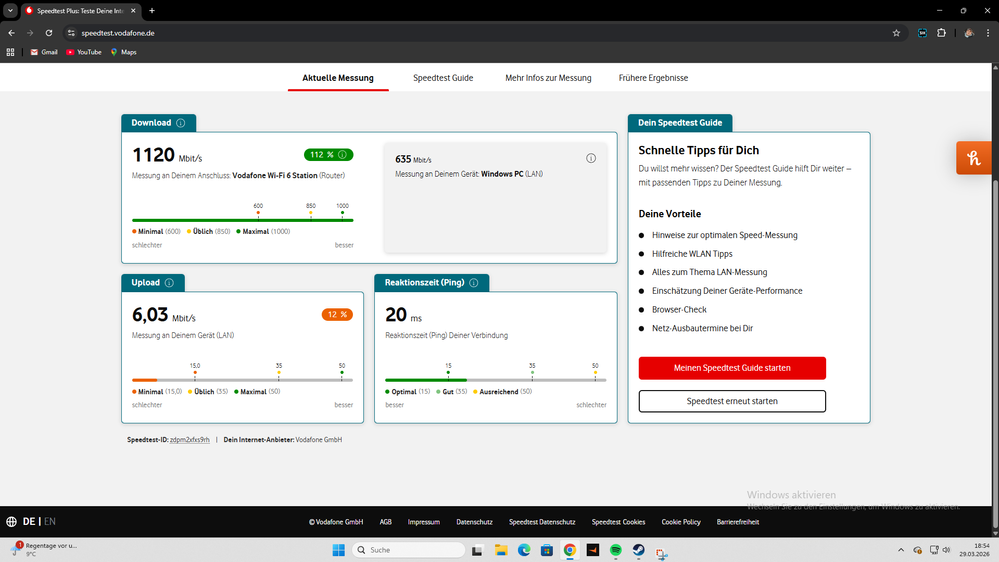Image resolution: width=999 pixels, height=562 pixels.
Task: Click the download speed progress bar
Action: click(x=243, y=220)
